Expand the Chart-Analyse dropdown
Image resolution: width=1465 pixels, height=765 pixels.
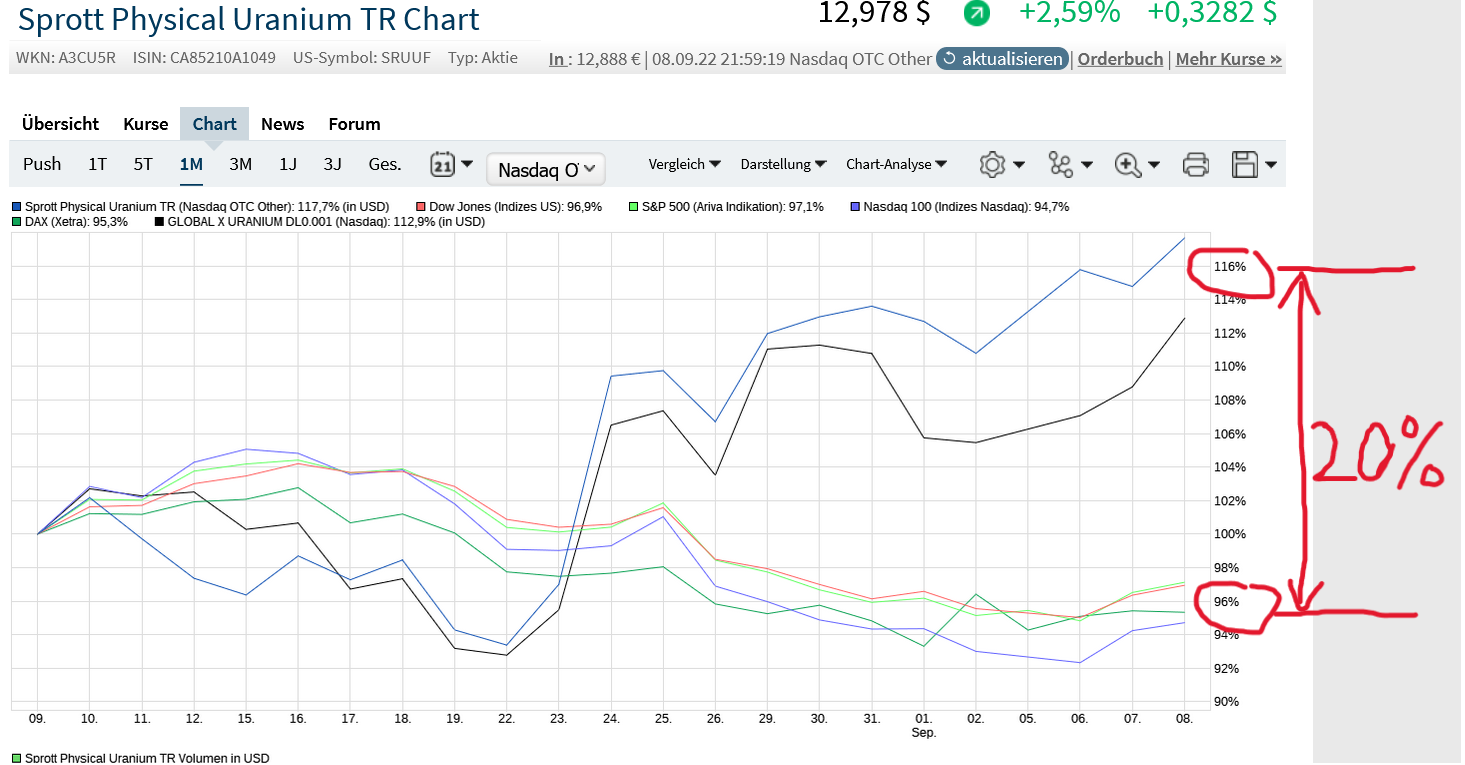[x=896, y=164]
